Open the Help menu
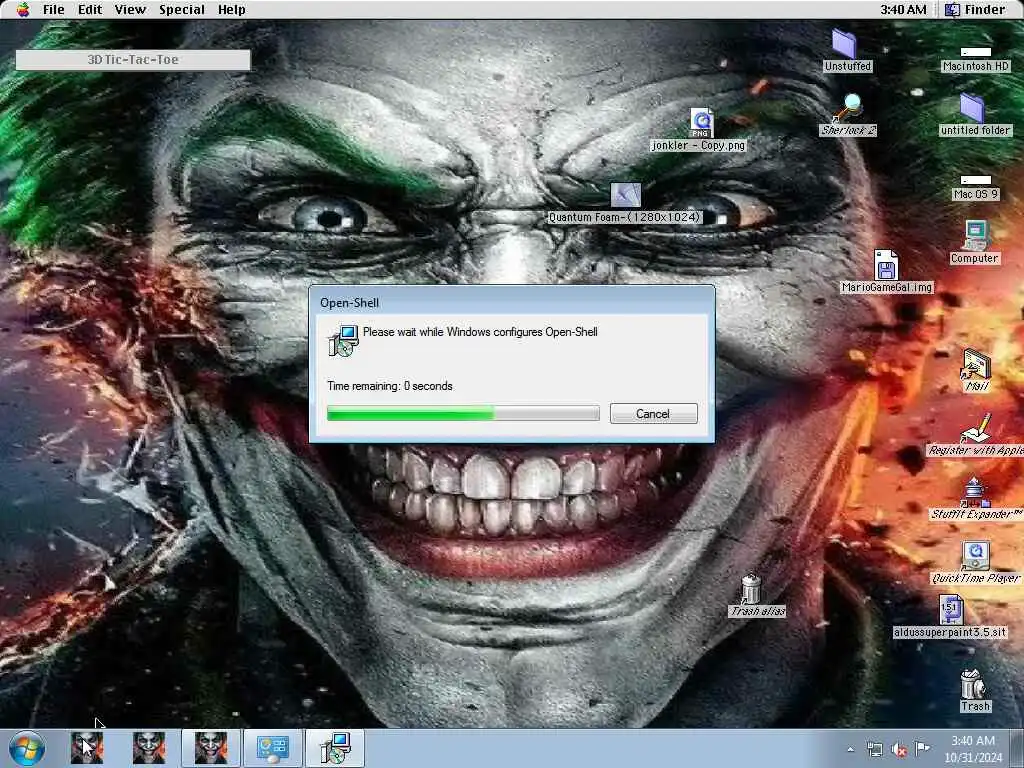 (231, 9)
